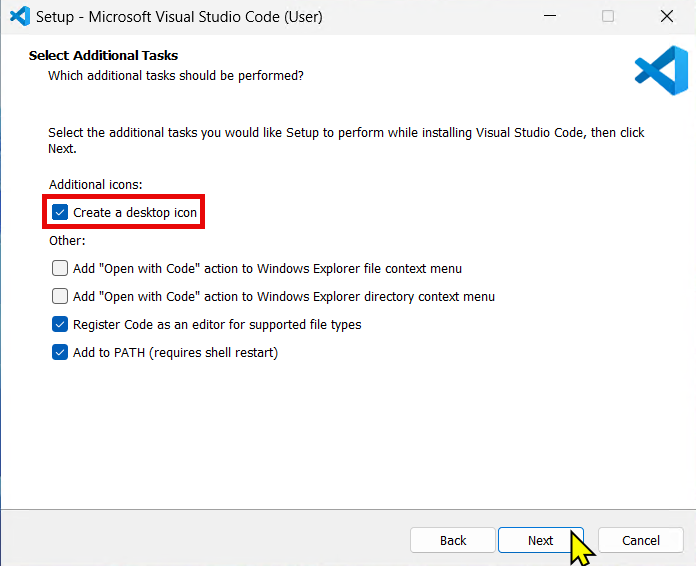Click the 'Additional icons:' label
Image resolution: width=696 pixels, height=566 pixels.
pyautogui.click(x=95, y=185)
